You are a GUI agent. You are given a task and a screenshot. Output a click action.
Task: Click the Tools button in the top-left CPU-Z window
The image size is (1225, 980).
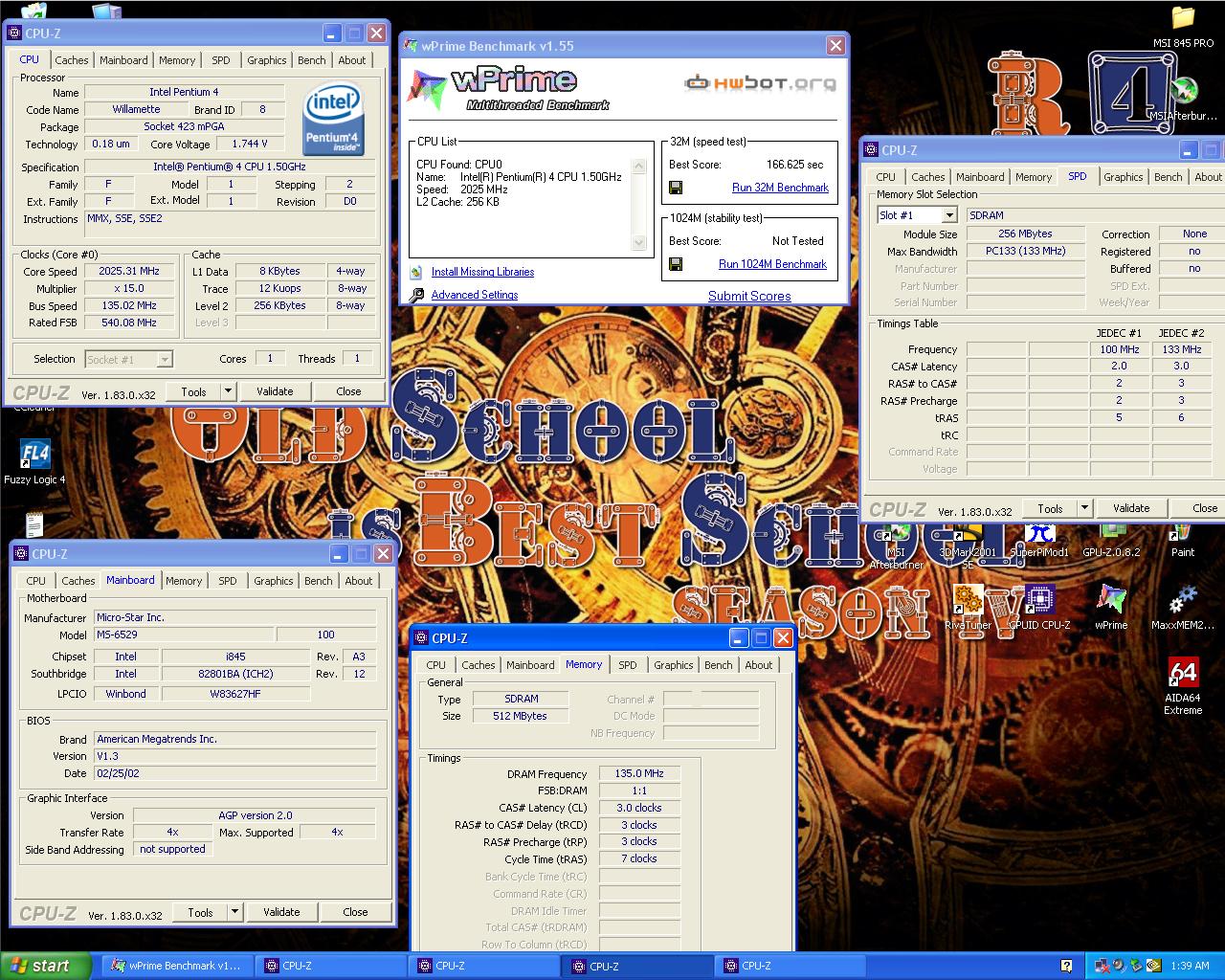point(194,391)
